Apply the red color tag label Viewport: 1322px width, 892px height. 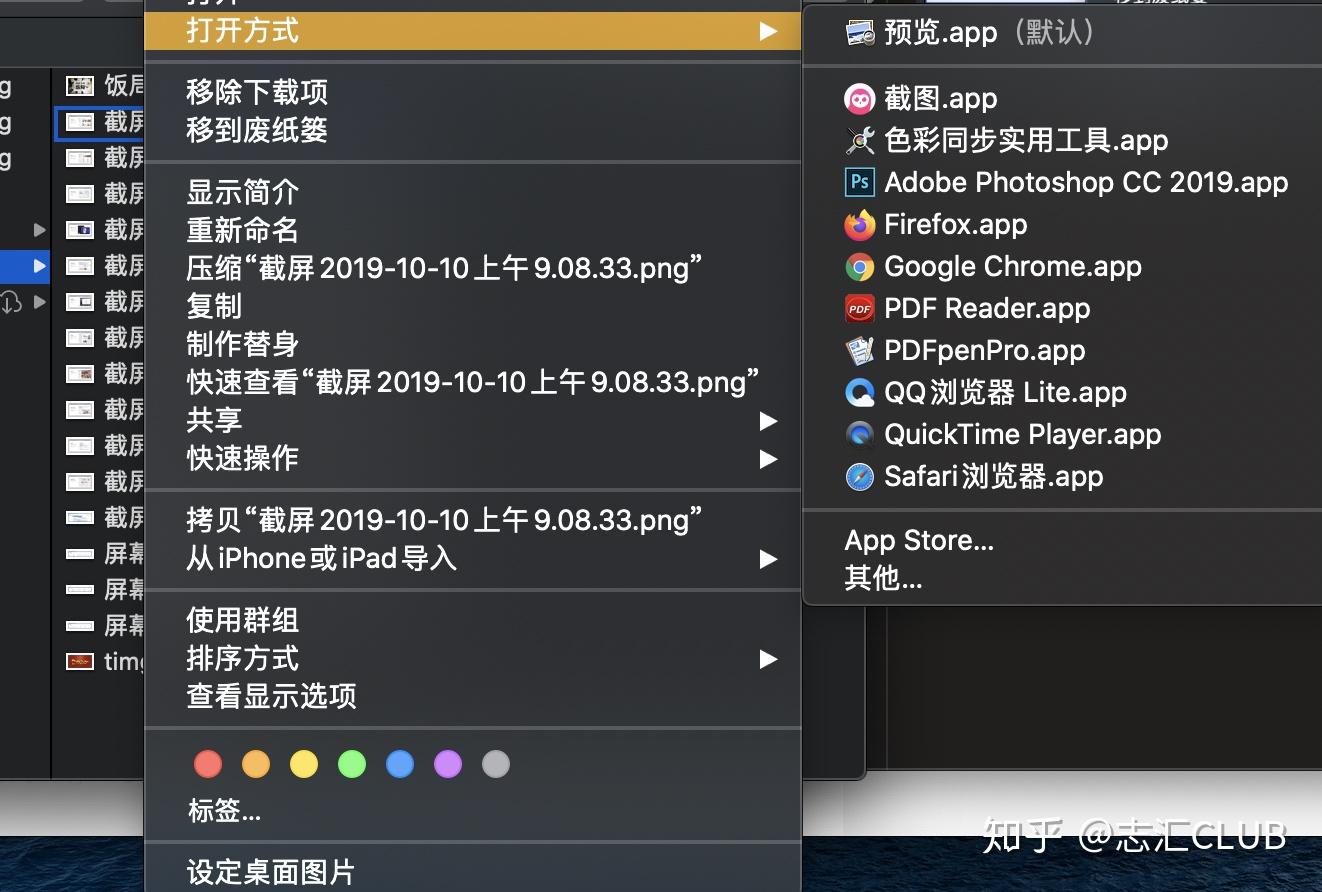point(208,763)
